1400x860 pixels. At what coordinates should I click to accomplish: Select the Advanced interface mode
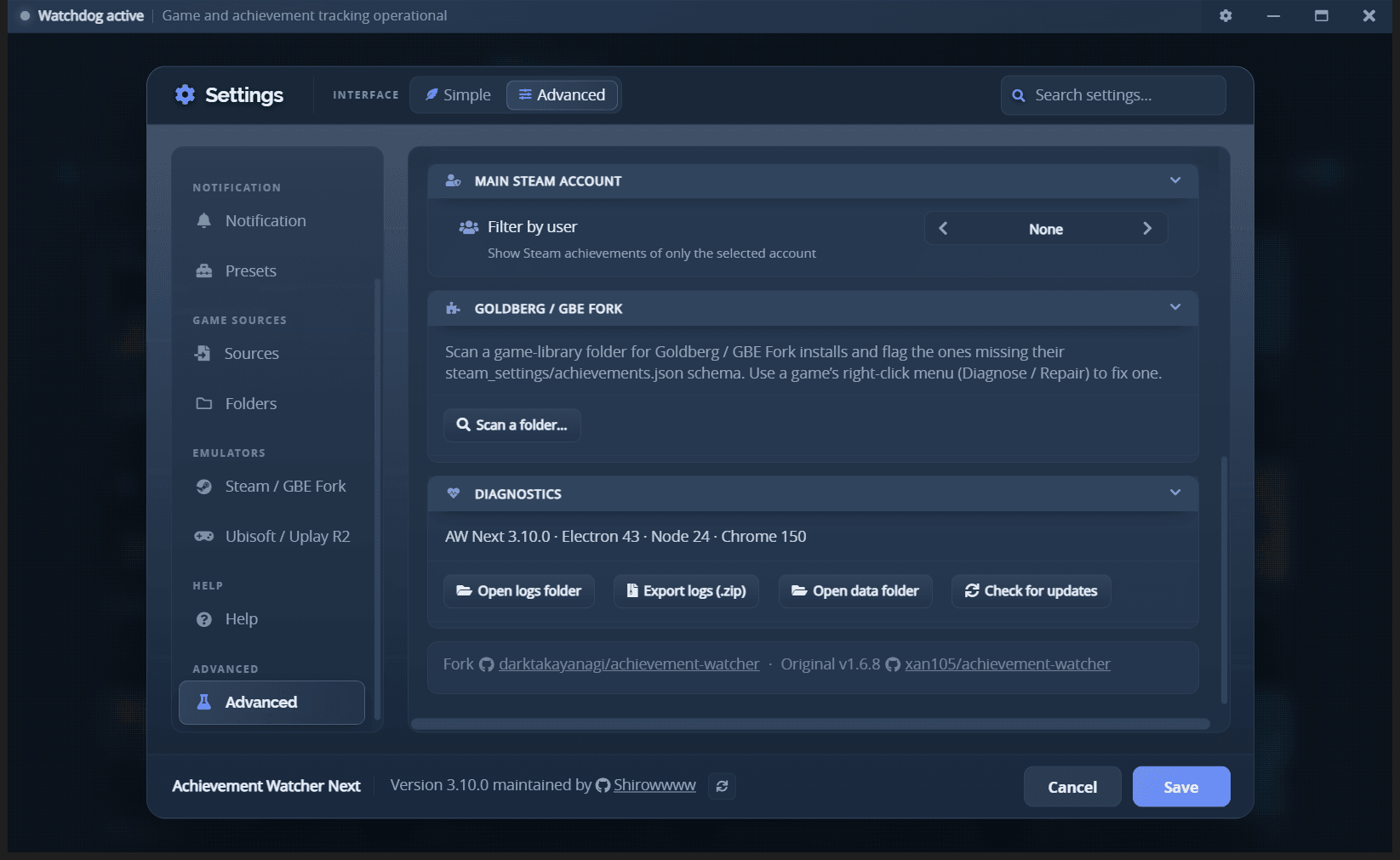562,94
